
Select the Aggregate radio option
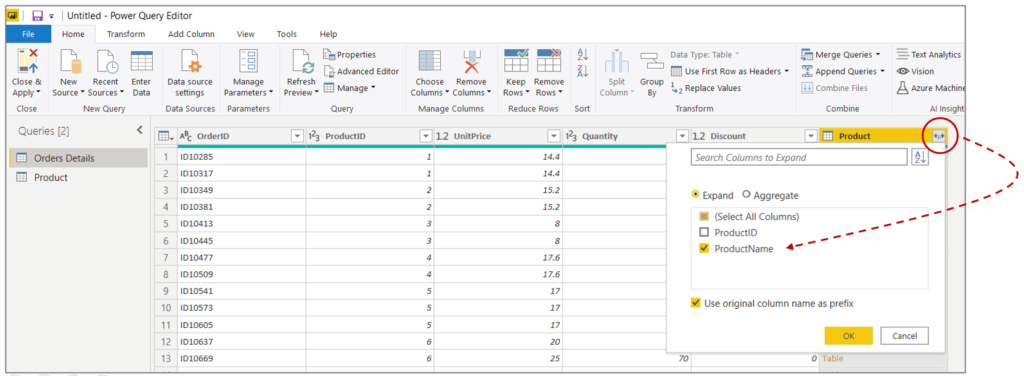[746, 195]
